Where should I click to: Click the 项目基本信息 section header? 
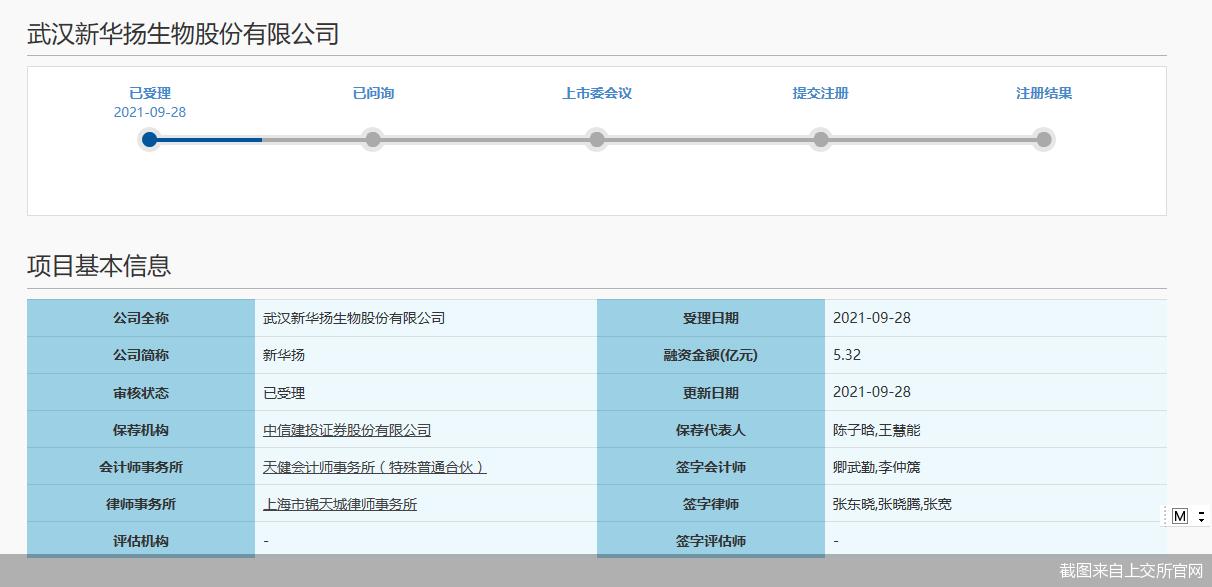click(x=99, y=266)
